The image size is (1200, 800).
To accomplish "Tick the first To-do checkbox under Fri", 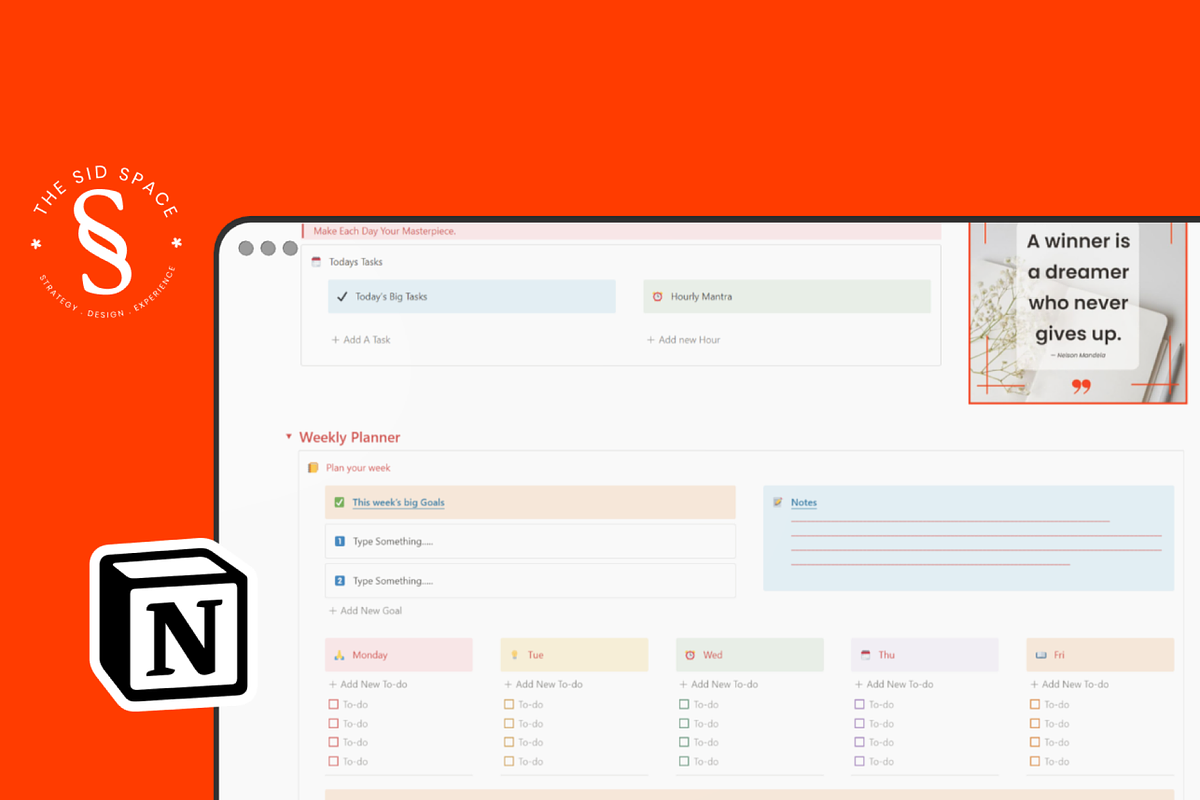I will [1035, 705].
